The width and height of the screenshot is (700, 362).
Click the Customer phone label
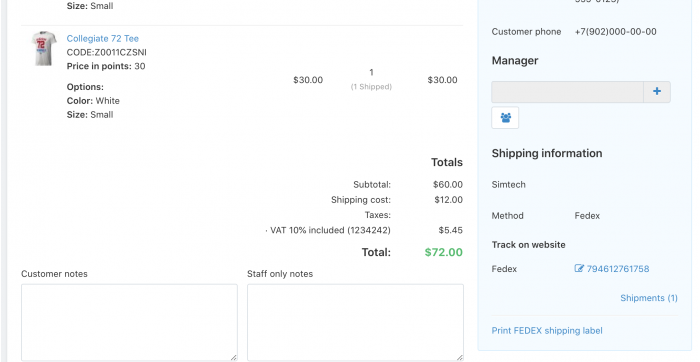click(x=526, y=32)
